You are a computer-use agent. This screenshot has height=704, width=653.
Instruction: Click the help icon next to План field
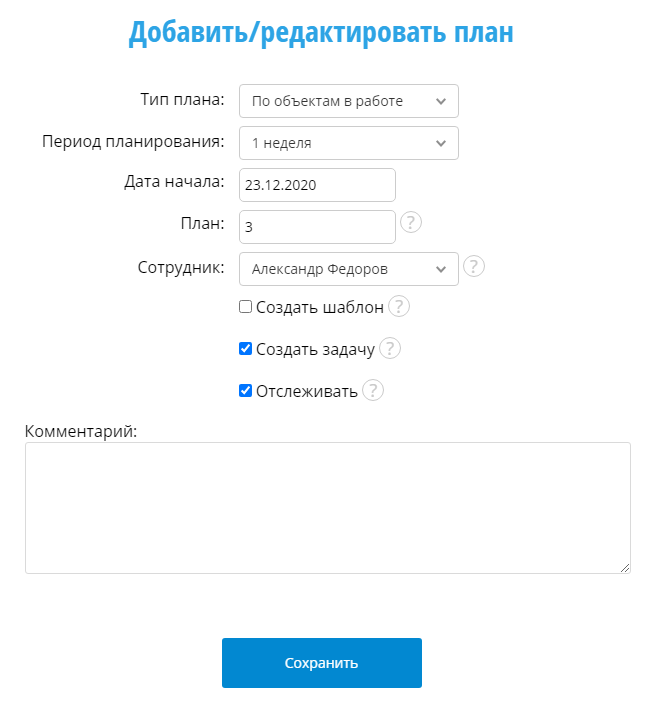pyautogui.click(x=411, y=223)
